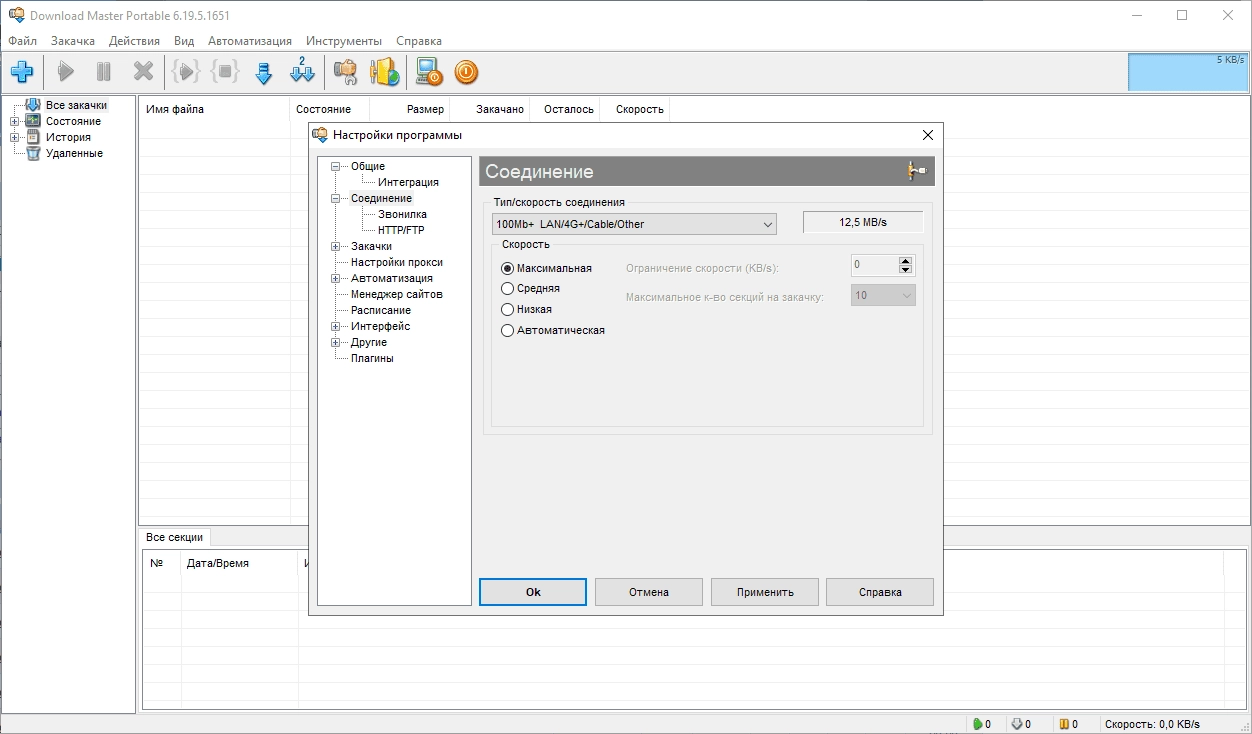Select Настройки прокси in settings tree
The height and width of the screenshot is (734, 1252).
397,262
